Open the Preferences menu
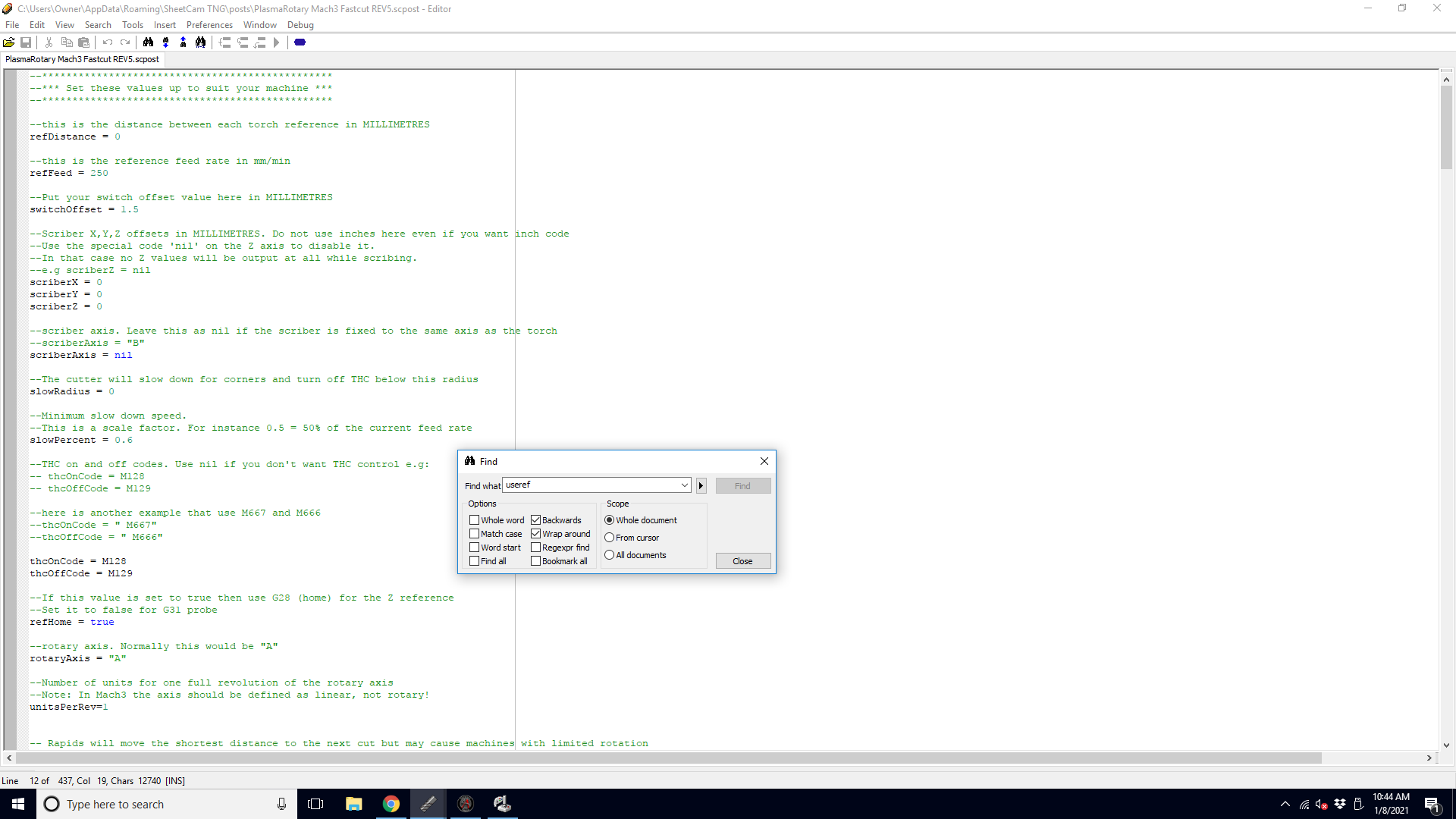1456x819 pixels. (x=210, y=25)
